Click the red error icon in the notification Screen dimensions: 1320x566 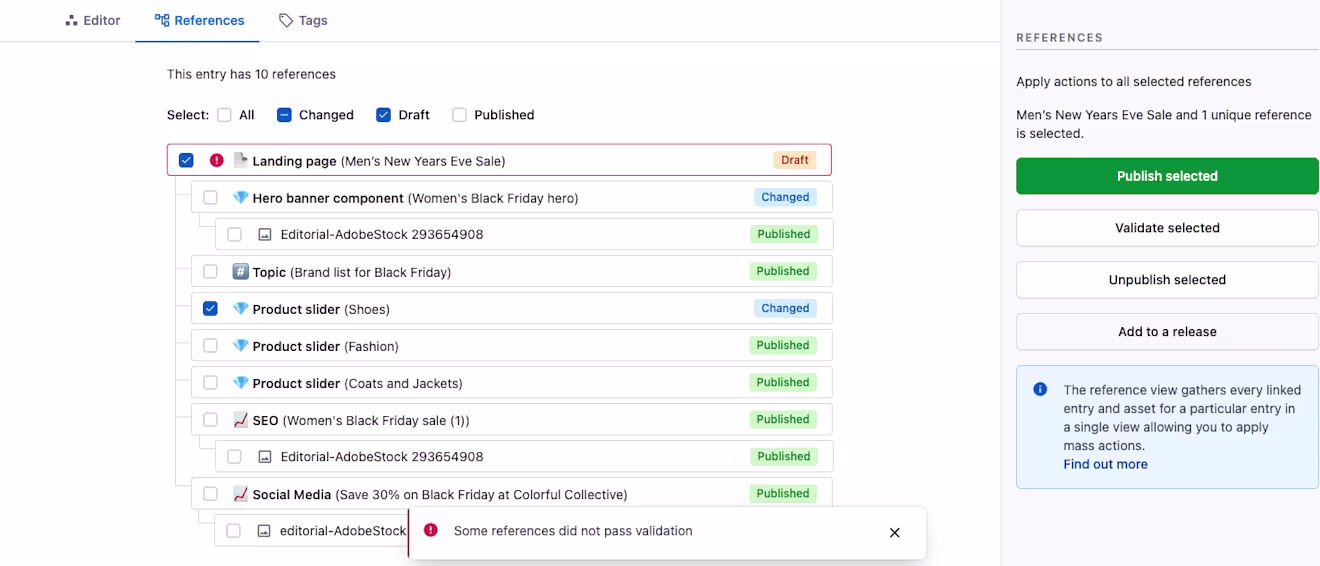point(430,530)
